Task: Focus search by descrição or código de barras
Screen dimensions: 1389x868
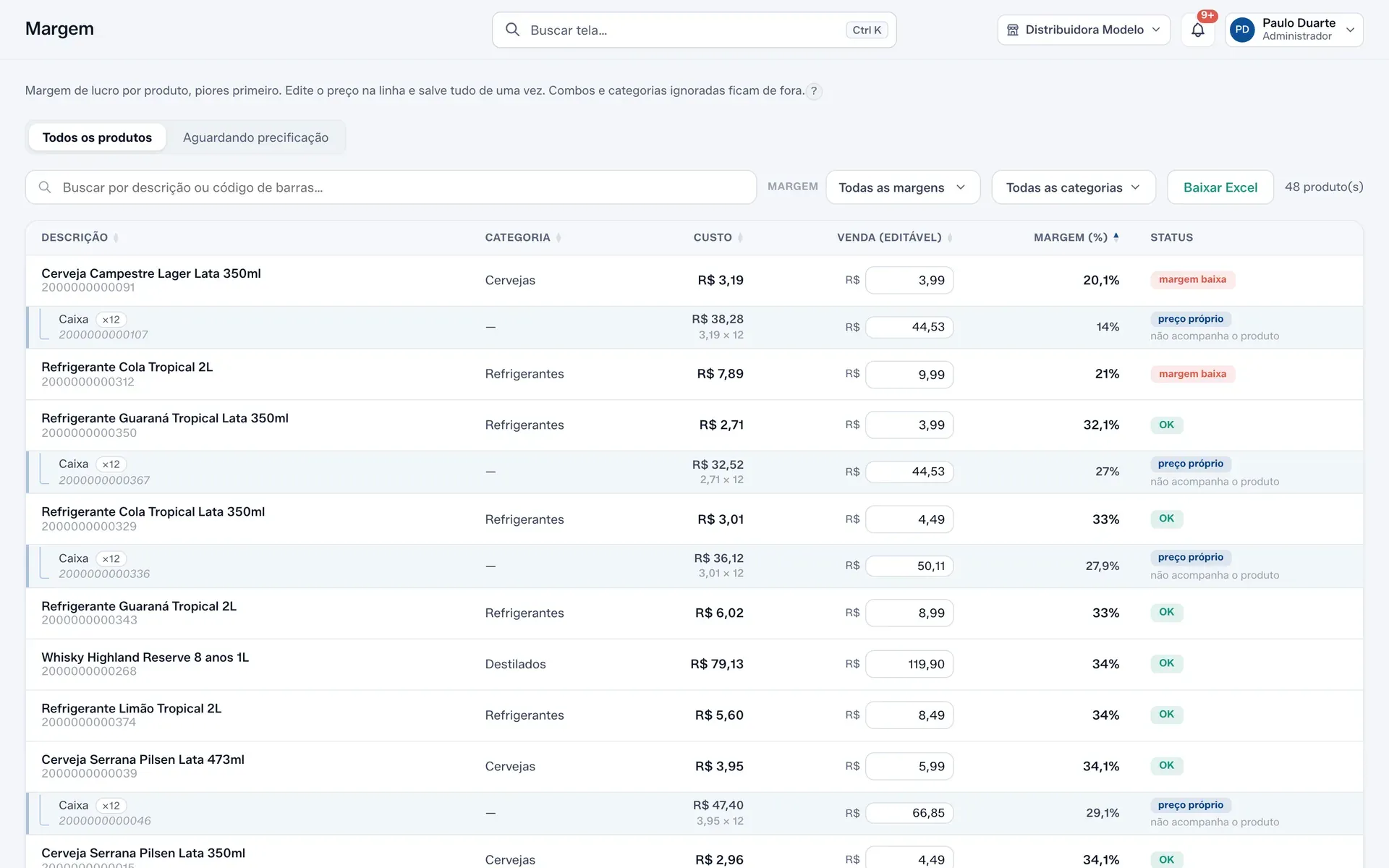Action: (x=391, y=187)
